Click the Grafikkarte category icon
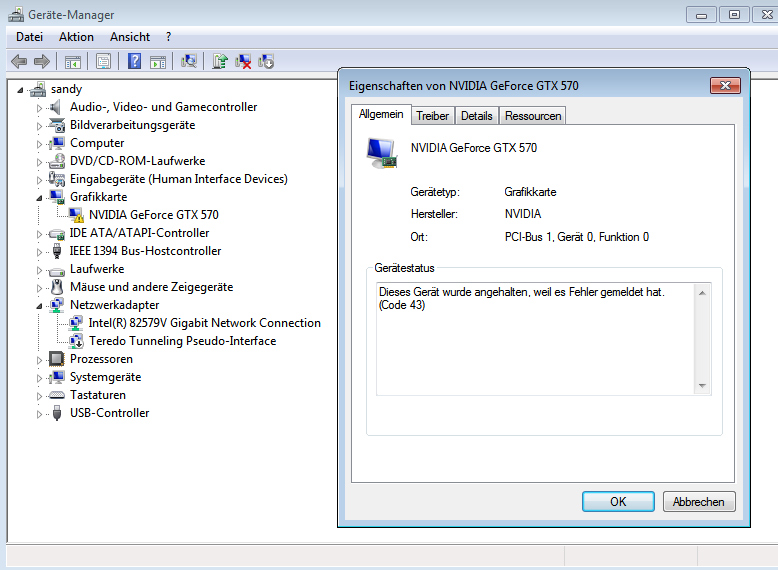Image resolution: width=778 pixels, height=570 pixels. click(x=57, y=197)
